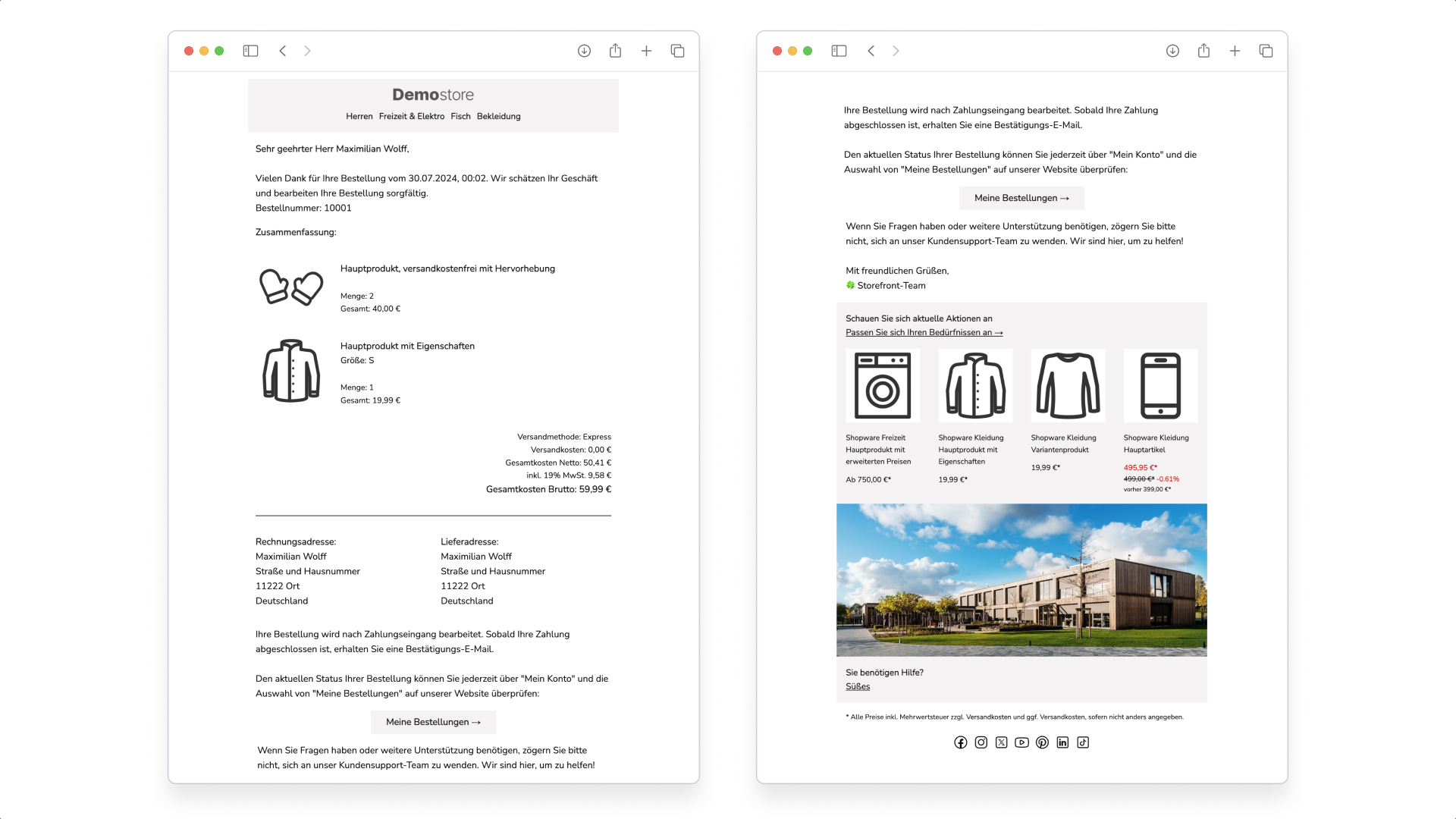The height and width of the screenshot is (819, 1456).
Task: Open the washing machine product thumbnail
Action: point(883,385)
